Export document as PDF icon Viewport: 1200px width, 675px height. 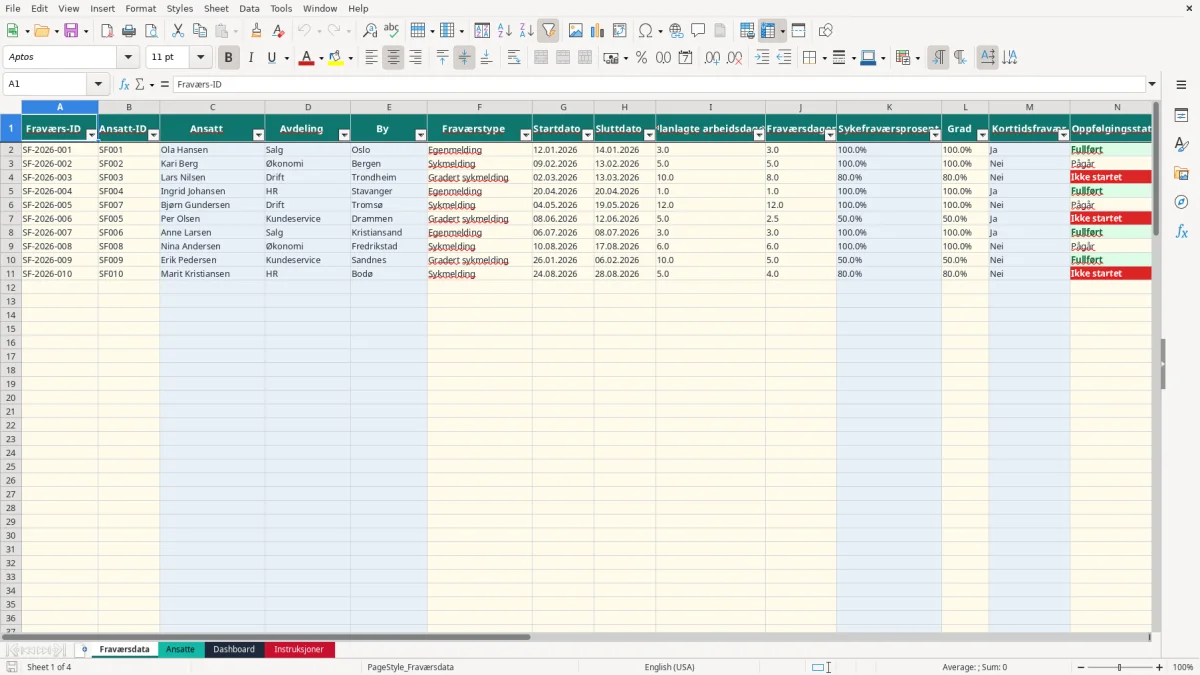[x=107, y=31]
